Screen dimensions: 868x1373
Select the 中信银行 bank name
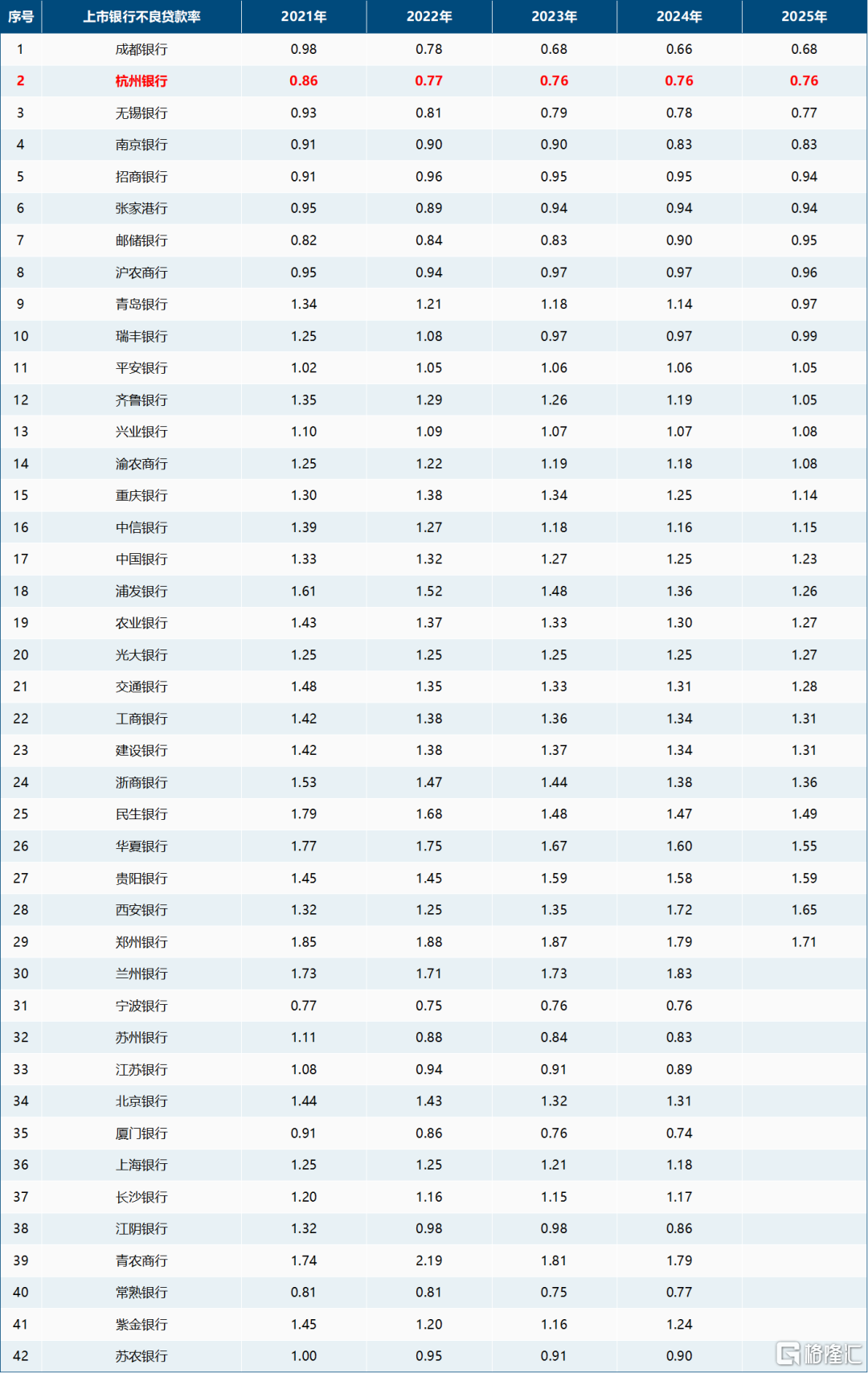click(x=141, y=527)
